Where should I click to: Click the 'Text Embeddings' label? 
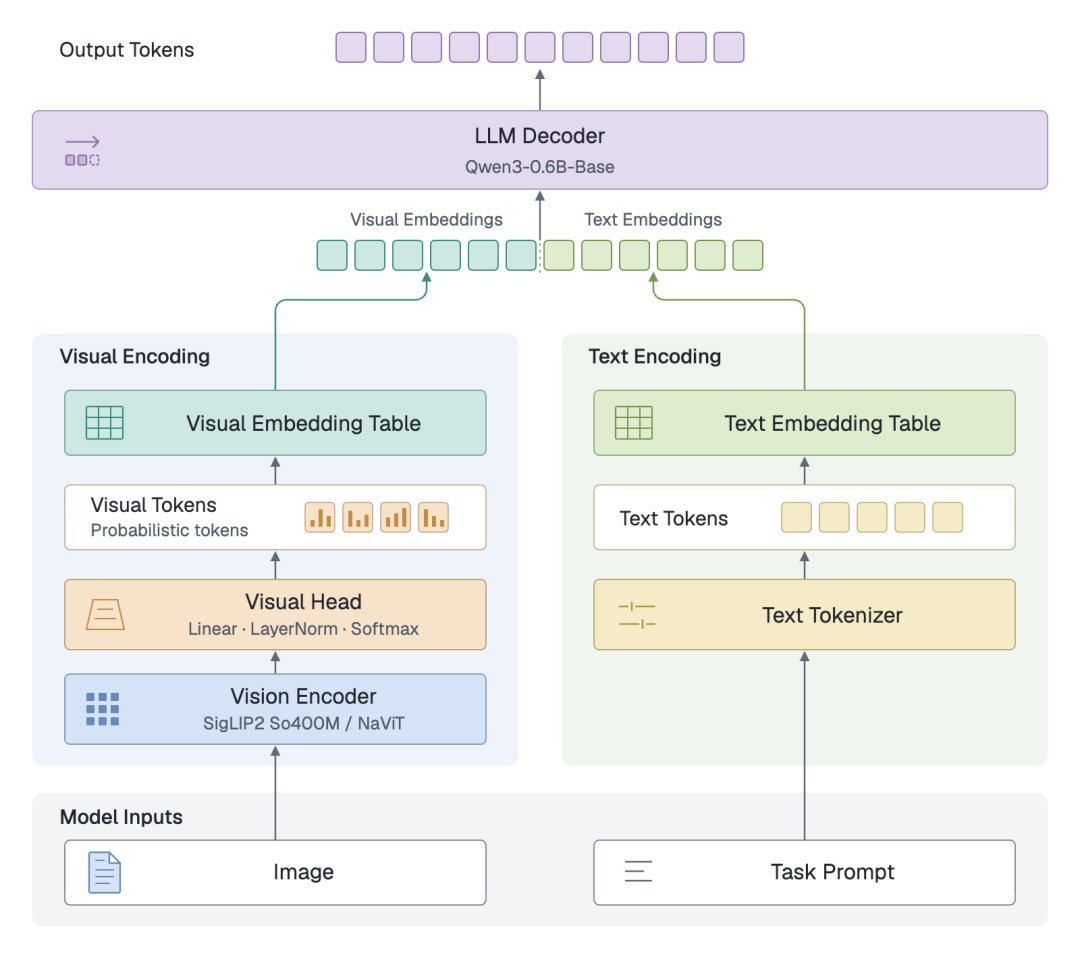tap(653, 219)
